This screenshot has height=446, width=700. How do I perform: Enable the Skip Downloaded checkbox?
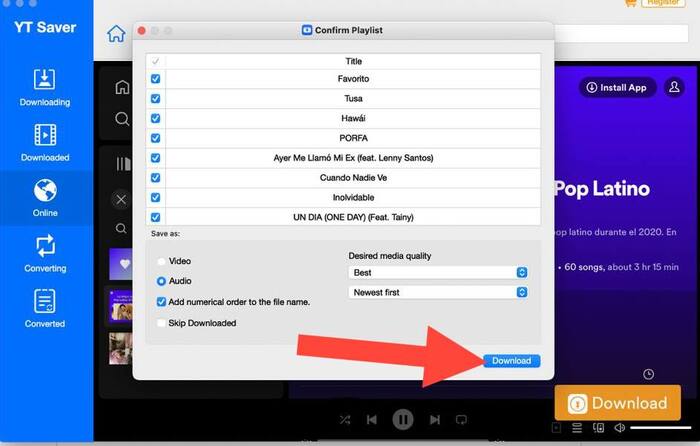[161, 323]
